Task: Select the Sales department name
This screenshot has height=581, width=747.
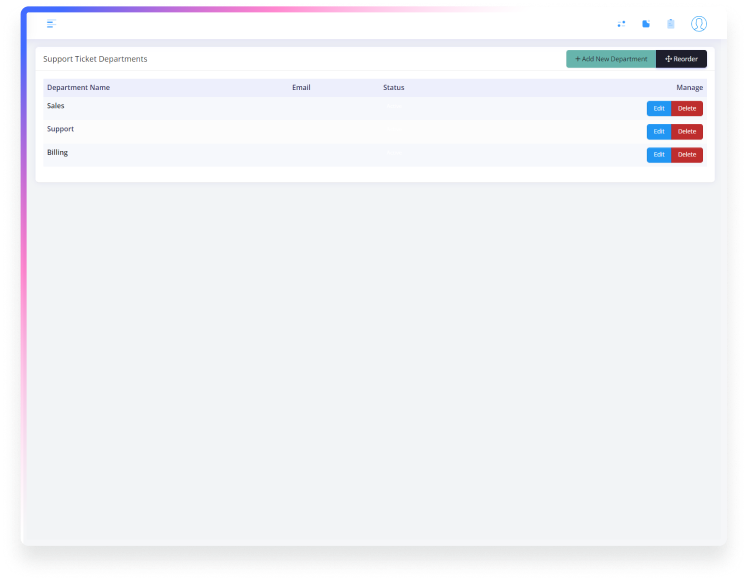Action: pos(56,106)
